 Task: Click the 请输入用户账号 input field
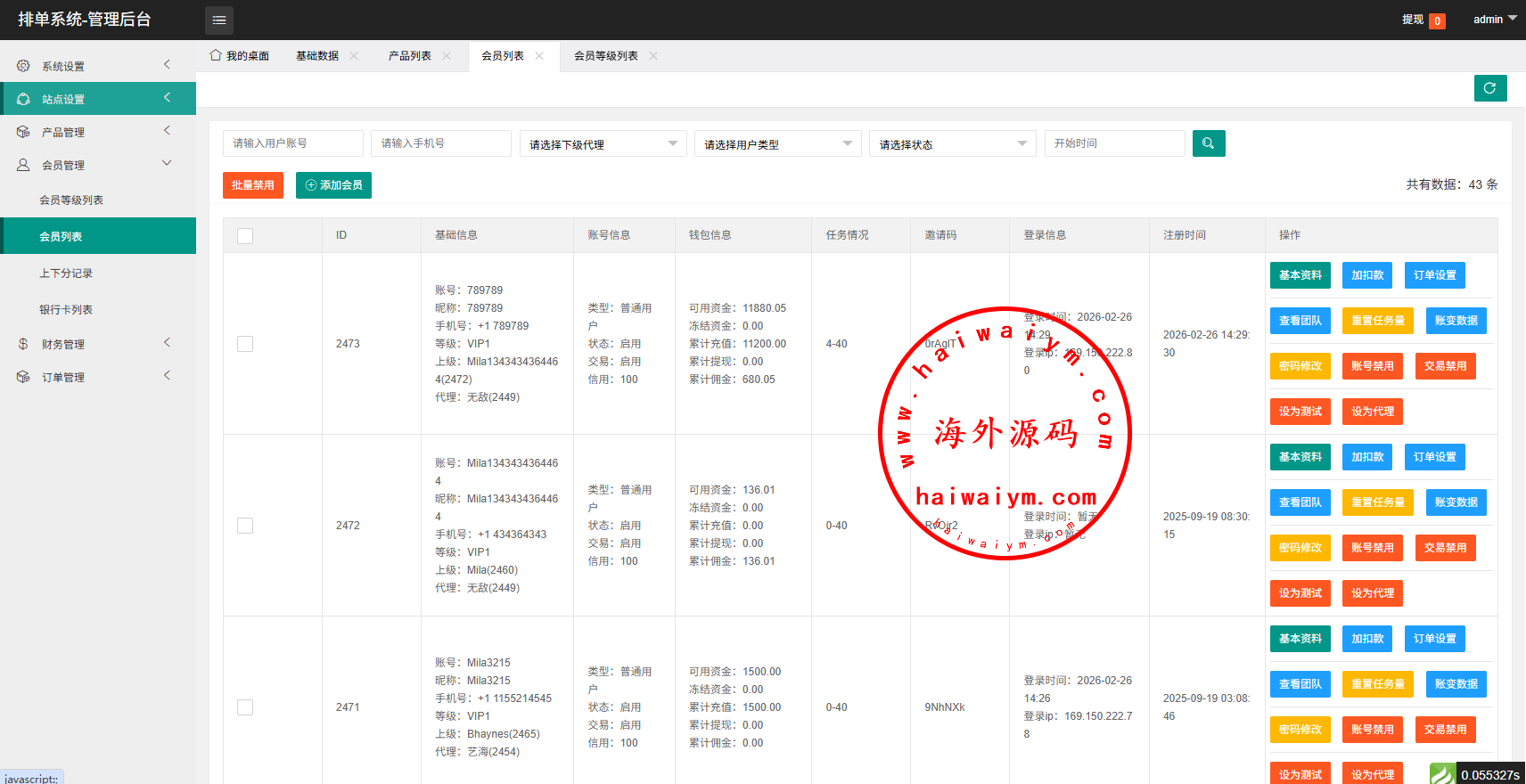click(x=292, y=143)
